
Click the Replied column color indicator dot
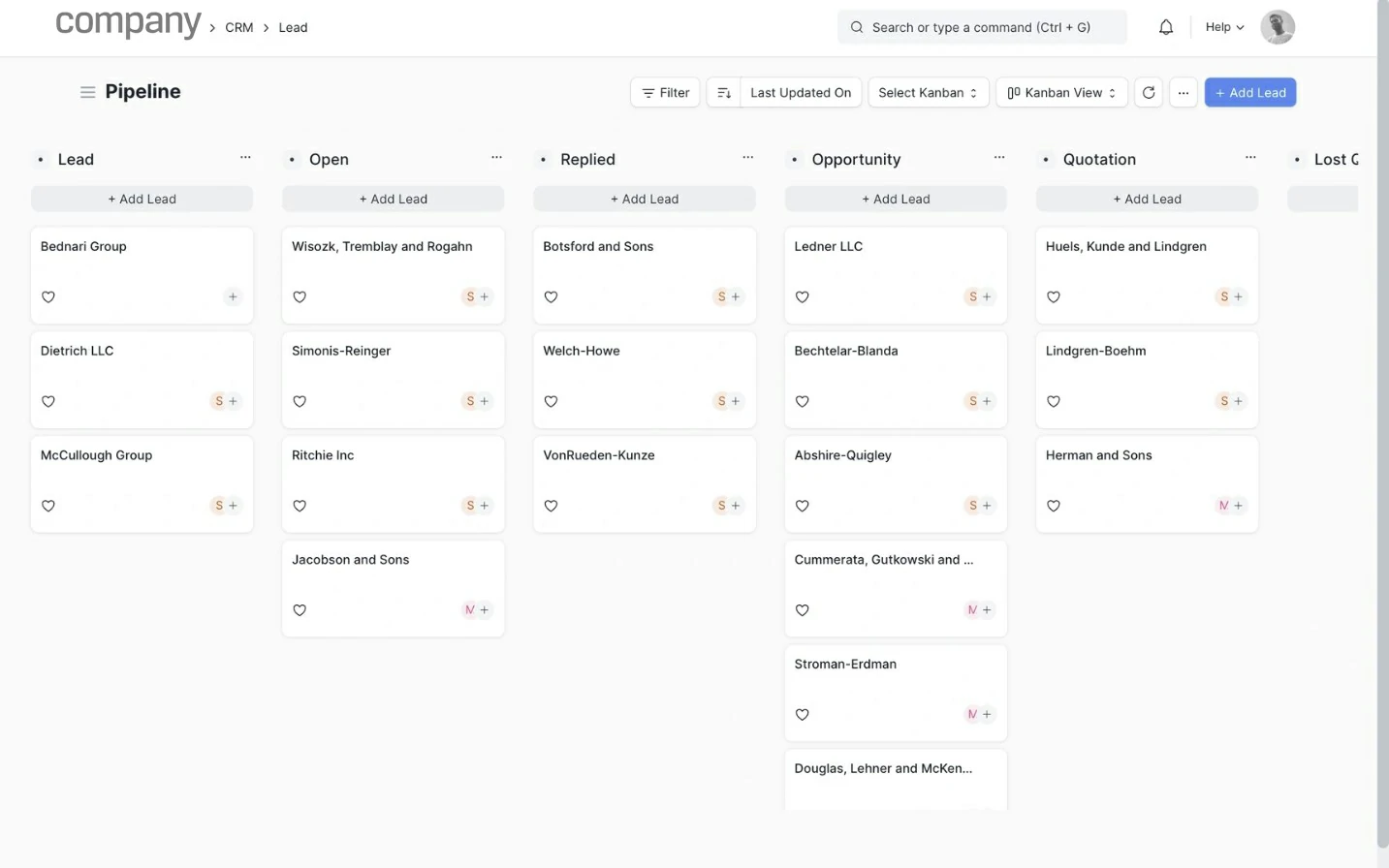543,160
